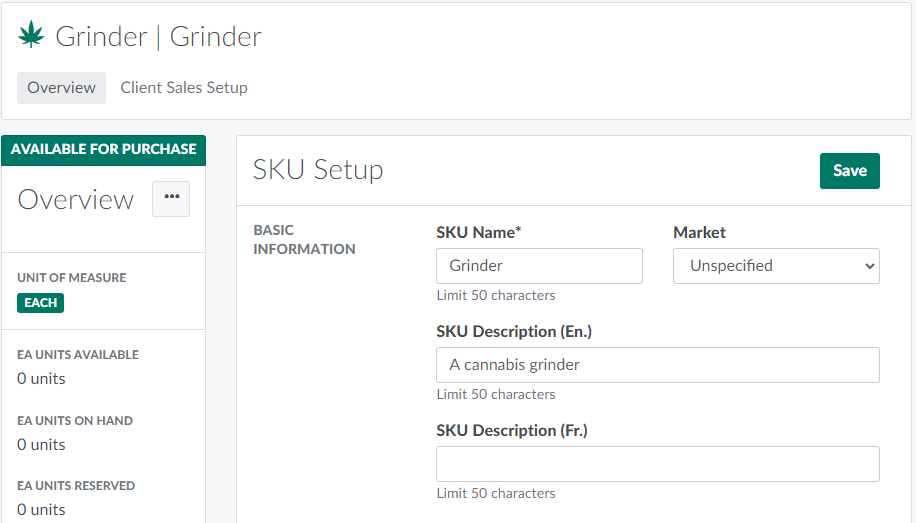
Task: Select the Overview tab
Action: [x=61, y=88]
